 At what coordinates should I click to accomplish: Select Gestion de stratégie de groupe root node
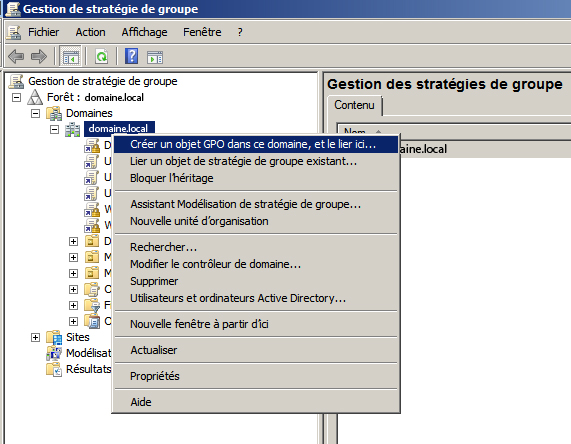click(x=103, y=81)
